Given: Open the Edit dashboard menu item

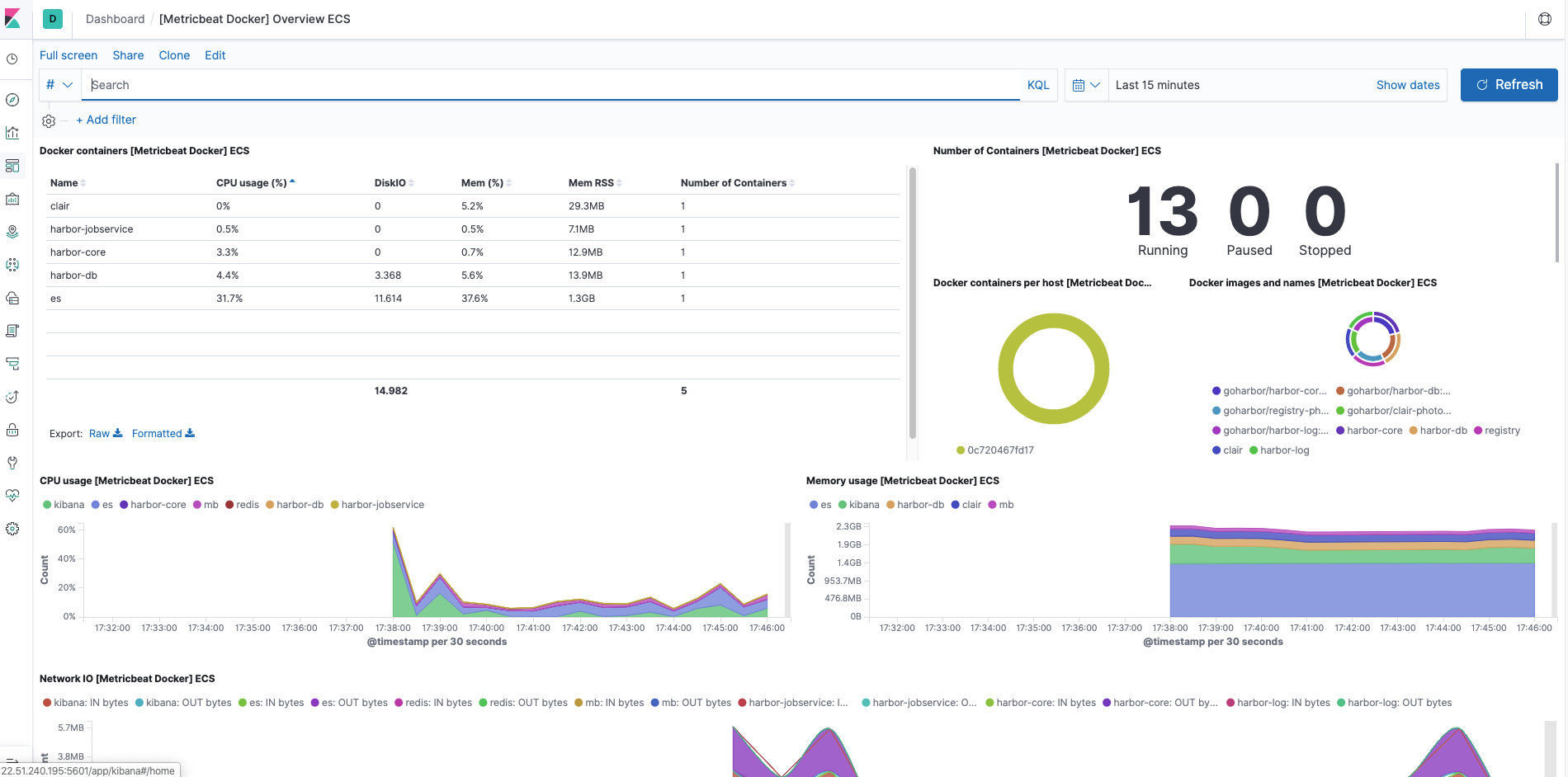Looking at the screenshot, I should point(215,55).
